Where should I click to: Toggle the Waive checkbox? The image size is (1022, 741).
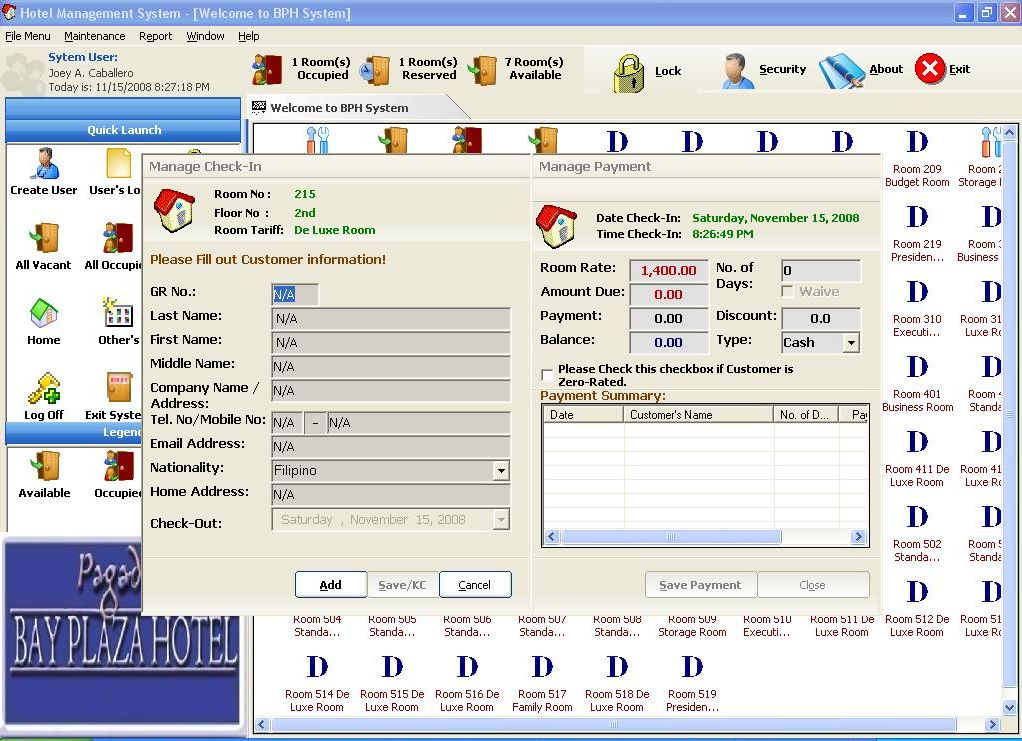click(788, 292)
